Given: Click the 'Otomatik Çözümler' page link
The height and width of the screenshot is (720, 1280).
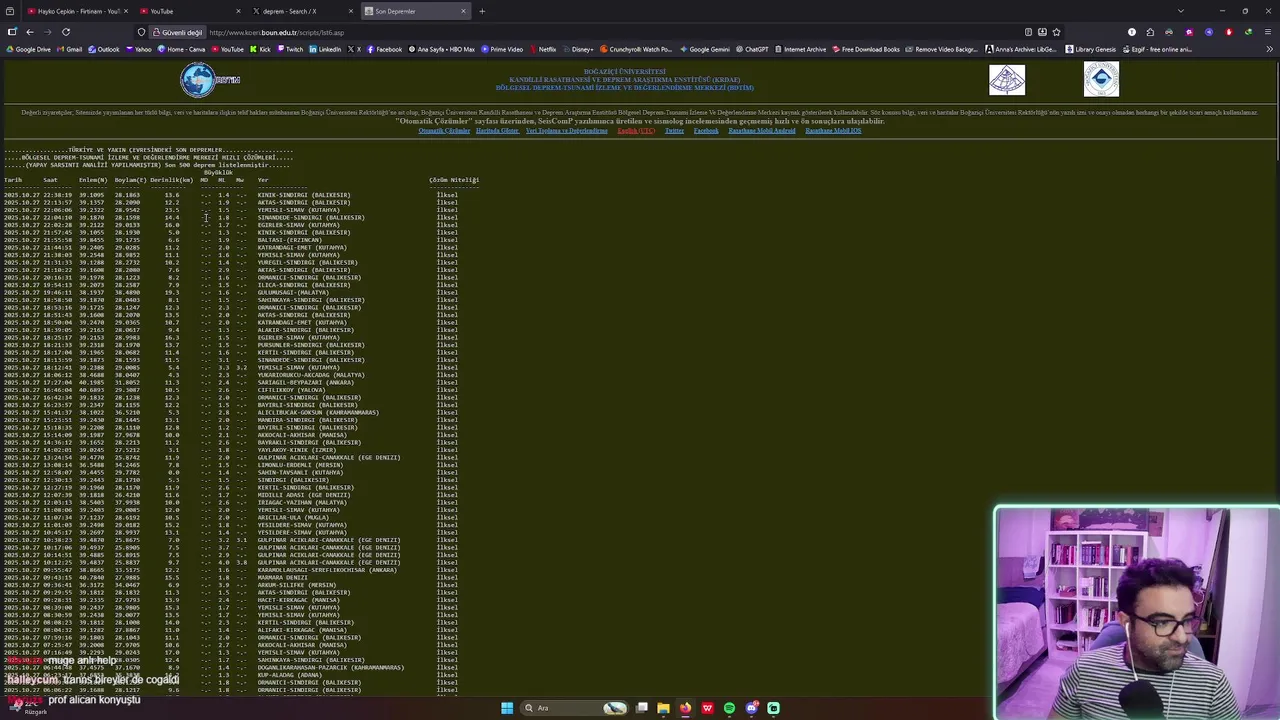Looking at the screenshot, I should pos(444,131).
